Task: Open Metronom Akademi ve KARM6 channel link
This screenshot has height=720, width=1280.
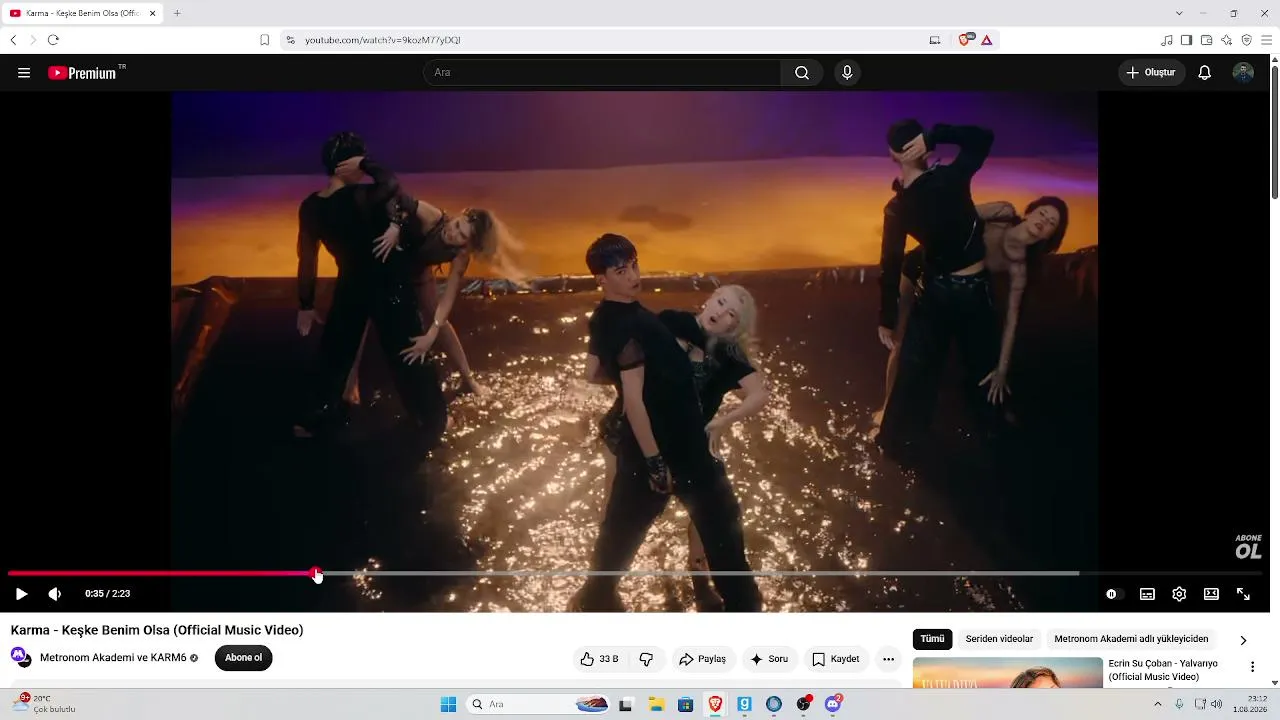Action: [x=113, y=658]
